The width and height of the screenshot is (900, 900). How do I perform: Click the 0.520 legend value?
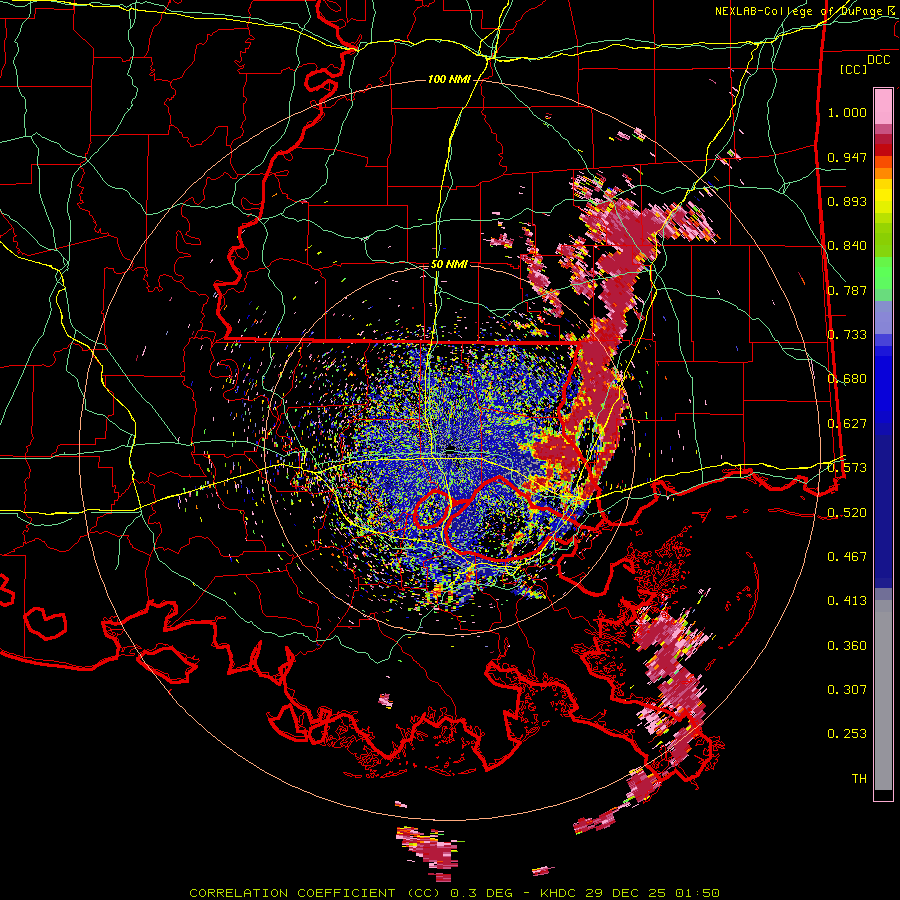pos(847,513)
